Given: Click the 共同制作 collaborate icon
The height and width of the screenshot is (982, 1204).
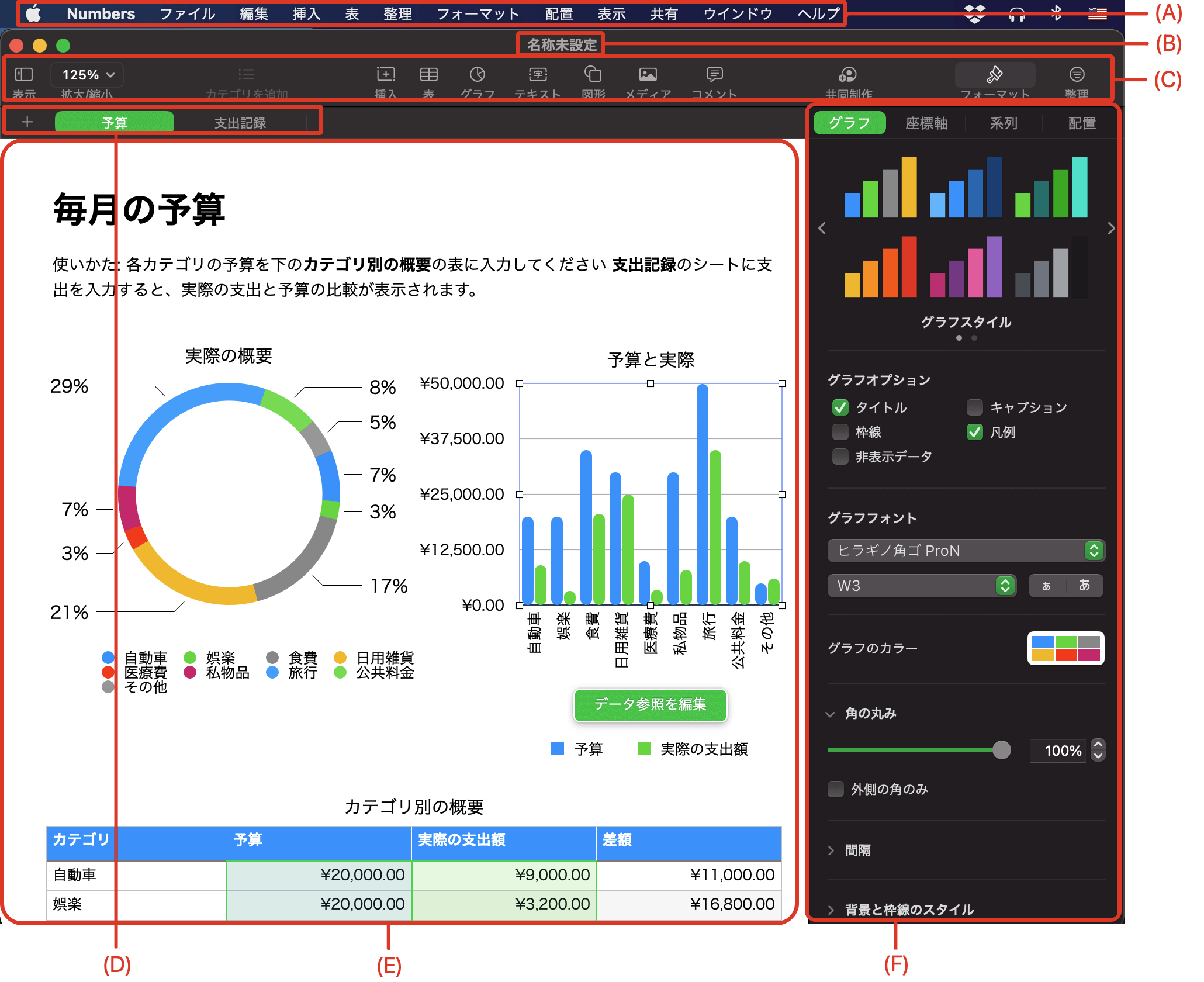Looking at the screenshot, I should 847,74.
